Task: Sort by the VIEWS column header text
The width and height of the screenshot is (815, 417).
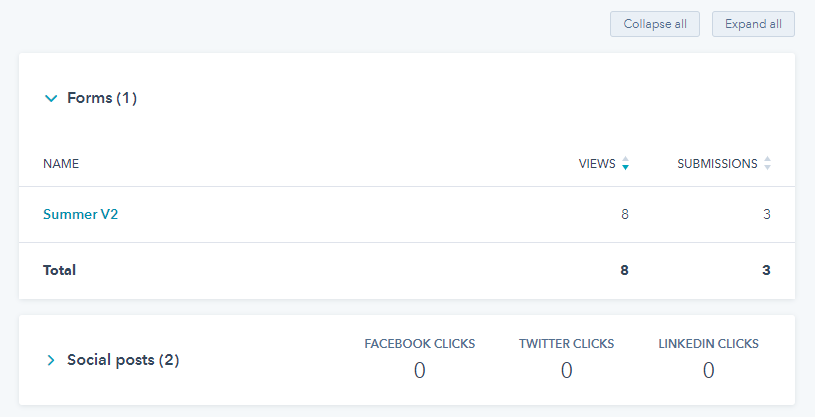Action: pos(597,164)
